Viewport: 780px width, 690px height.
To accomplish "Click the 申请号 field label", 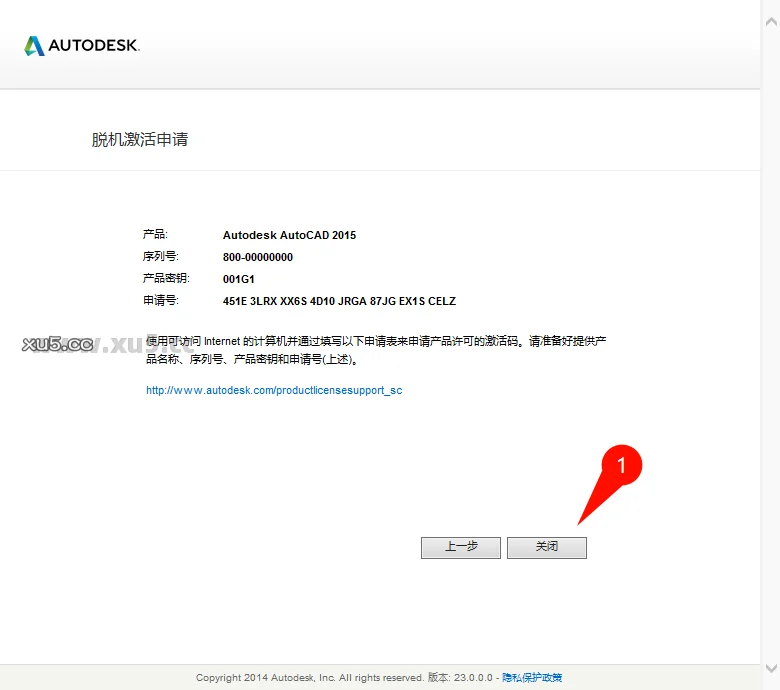I will [x=160, y=300].
